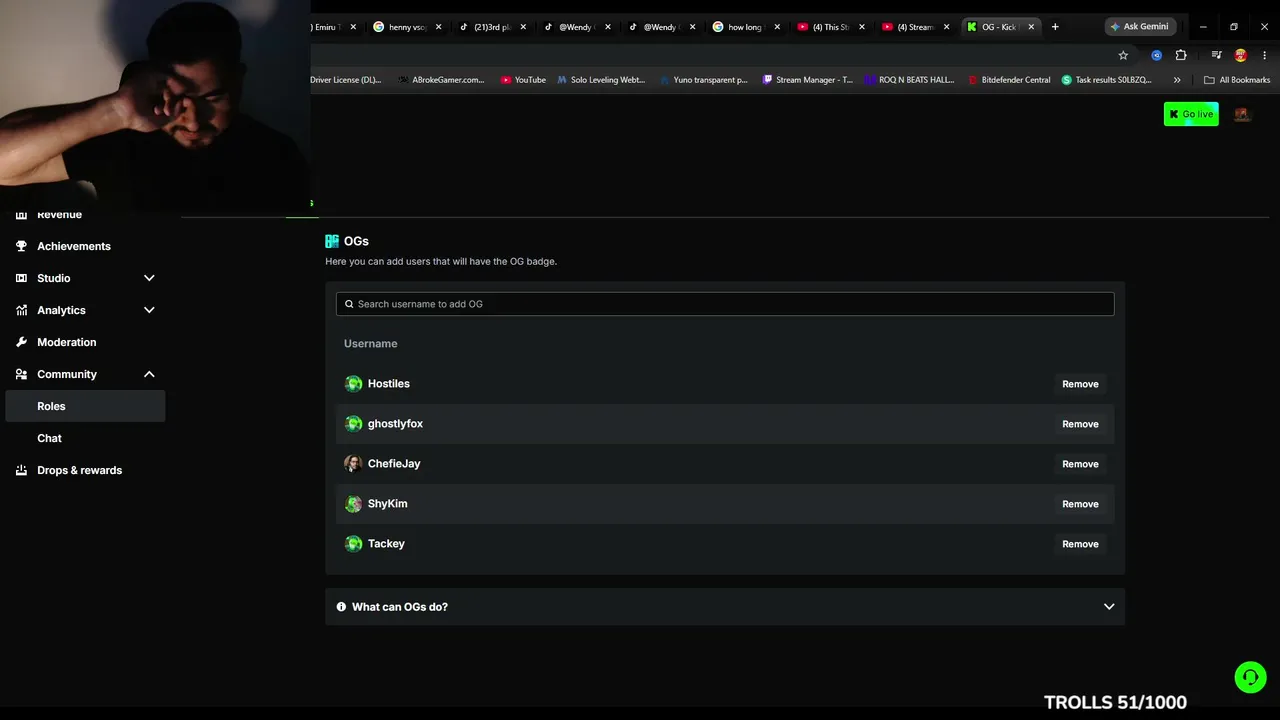The image size is (1280, 720).
Task: Click Hostiles avatar icon
Action: [x=353, y=384]
